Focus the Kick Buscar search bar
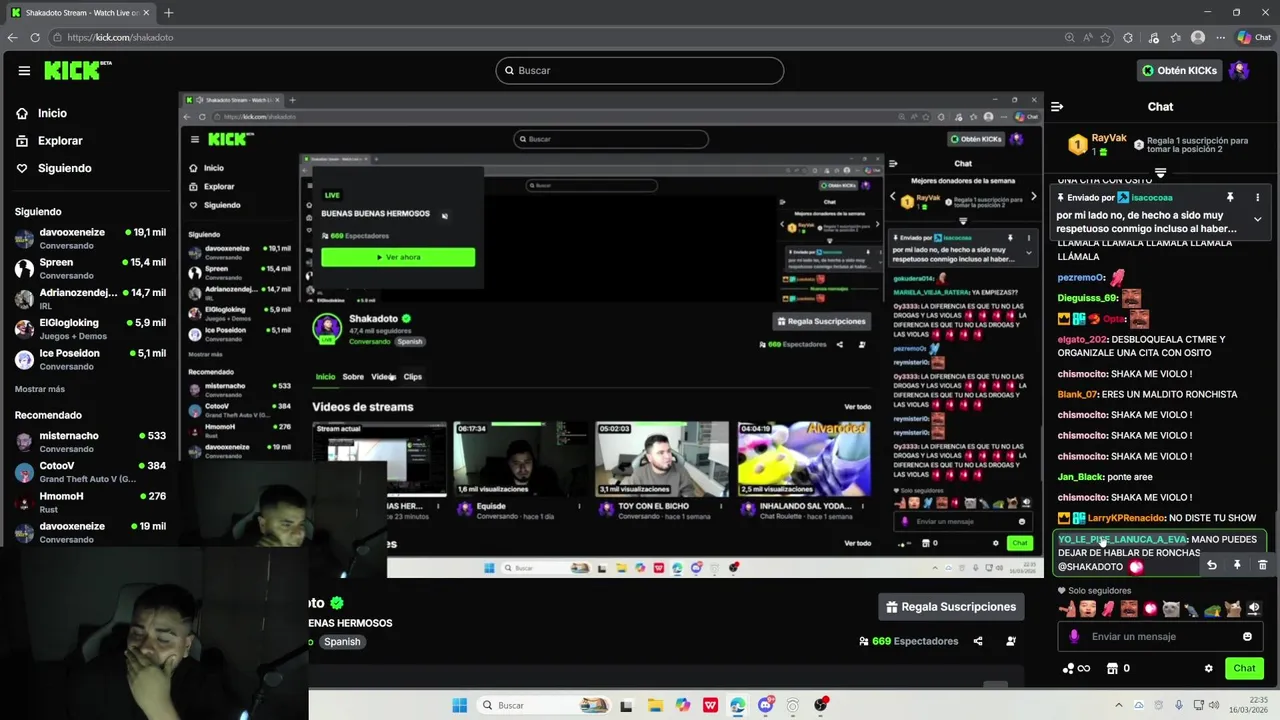This screenshot has height=720, width=1280. click(640, 71)
